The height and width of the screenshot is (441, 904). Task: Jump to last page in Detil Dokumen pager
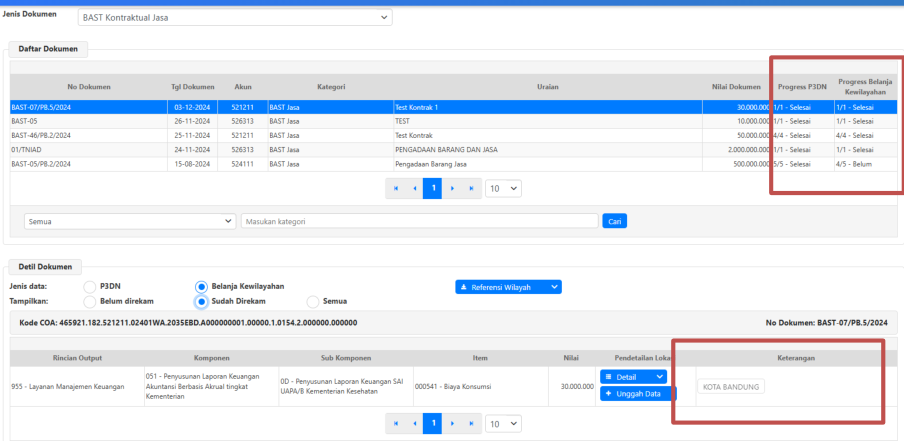(470, 424)
